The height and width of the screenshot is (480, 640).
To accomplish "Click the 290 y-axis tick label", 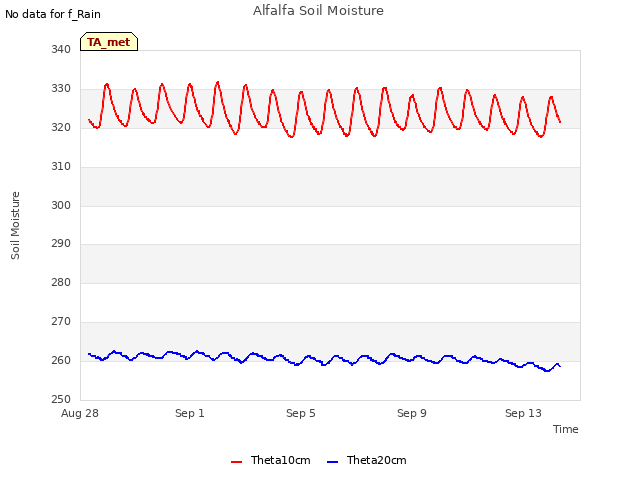I will (x=61, y=244).
